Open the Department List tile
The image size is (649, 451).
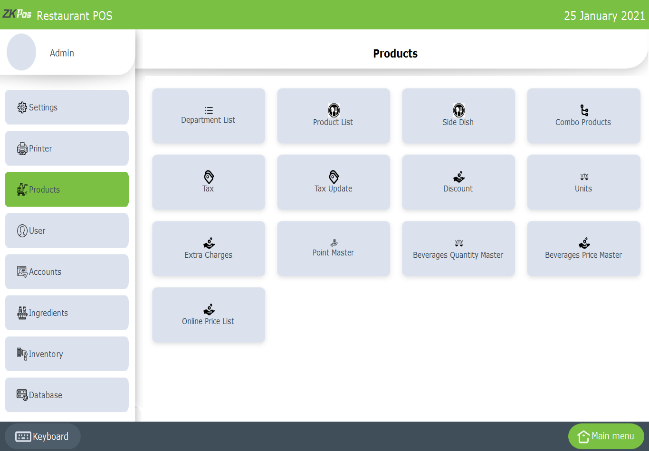click(209, 116)
